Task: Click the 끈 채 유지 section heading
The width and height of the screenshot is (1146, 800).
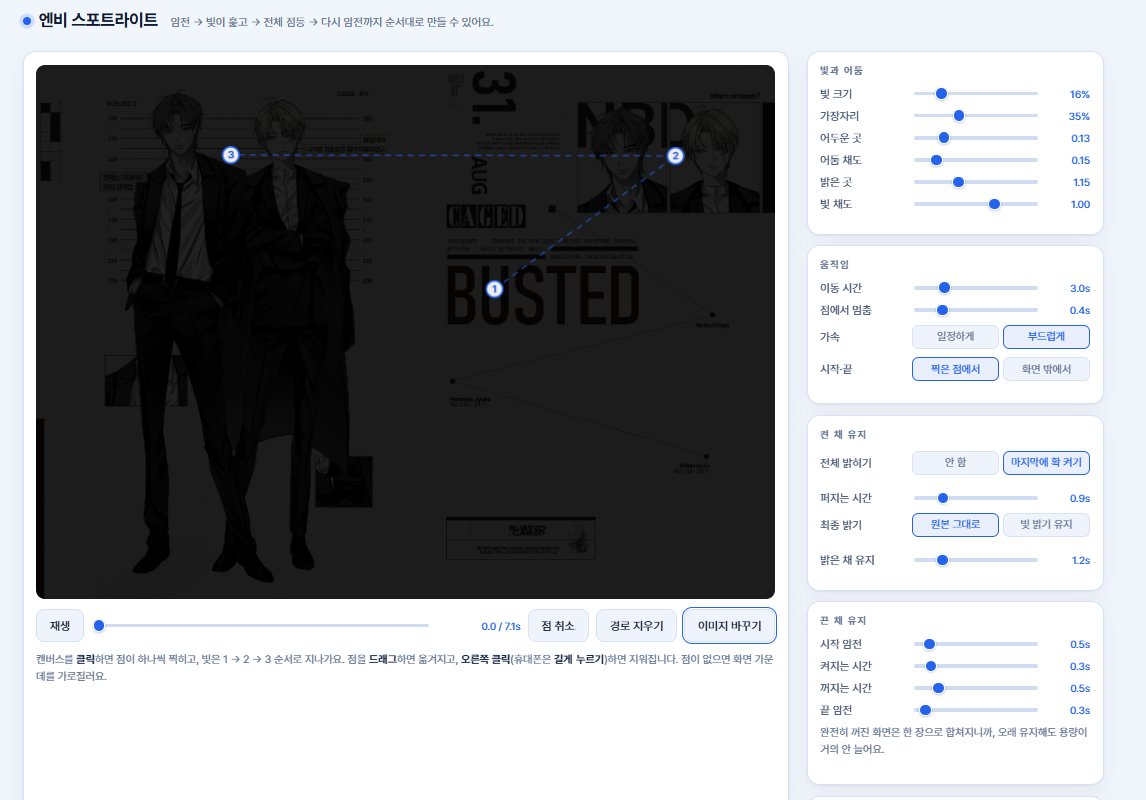Action: 843,620
